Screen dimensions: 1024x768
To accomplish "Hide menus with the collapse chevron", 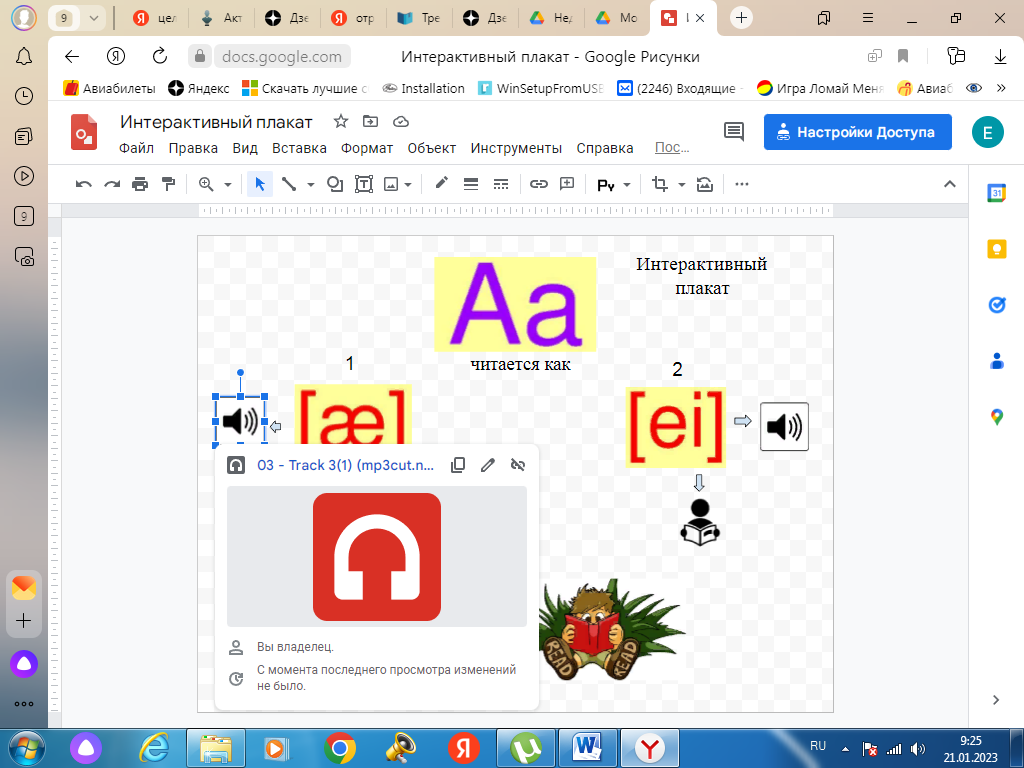I will (x=950, y=184).
